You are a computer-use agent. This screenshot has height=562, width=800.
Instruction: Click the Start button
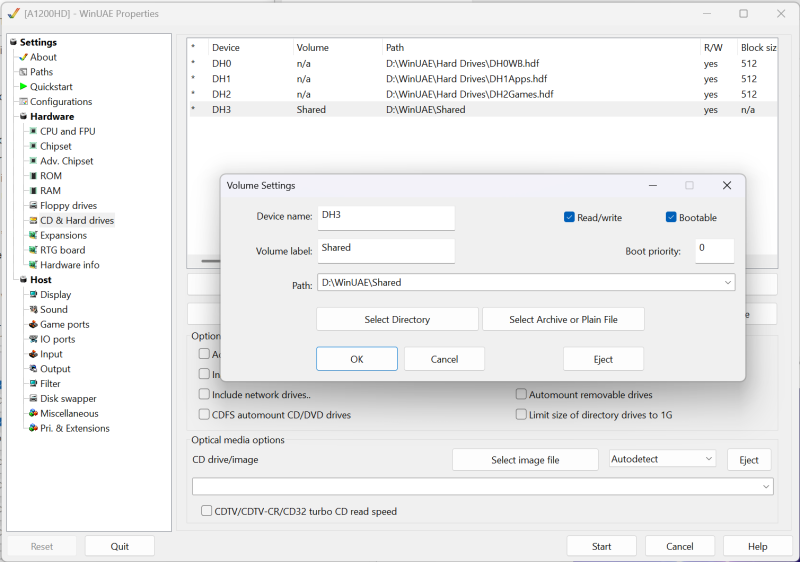click(x=602, y=546)
